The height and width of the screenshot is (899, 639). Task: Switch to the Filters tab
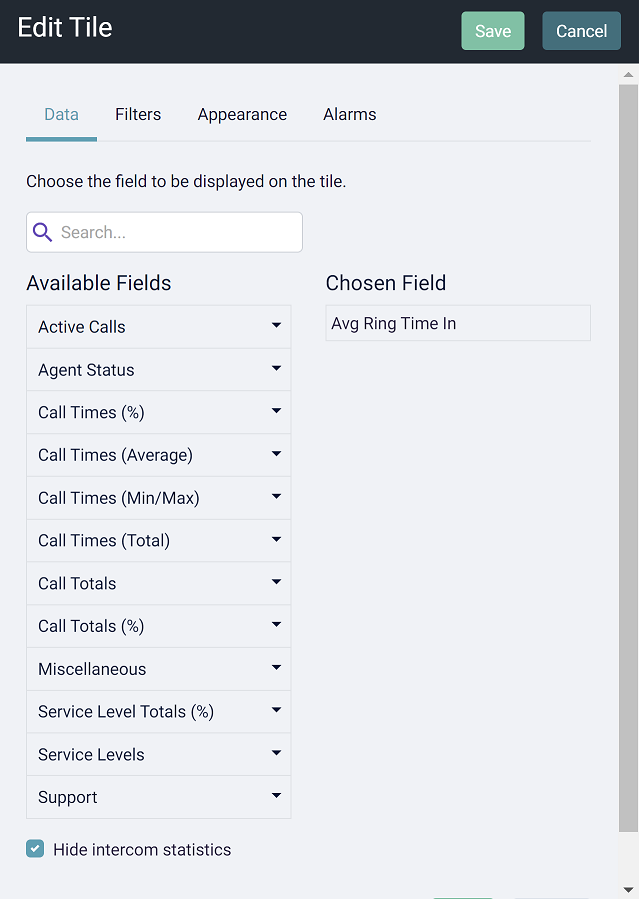(138, 114)
